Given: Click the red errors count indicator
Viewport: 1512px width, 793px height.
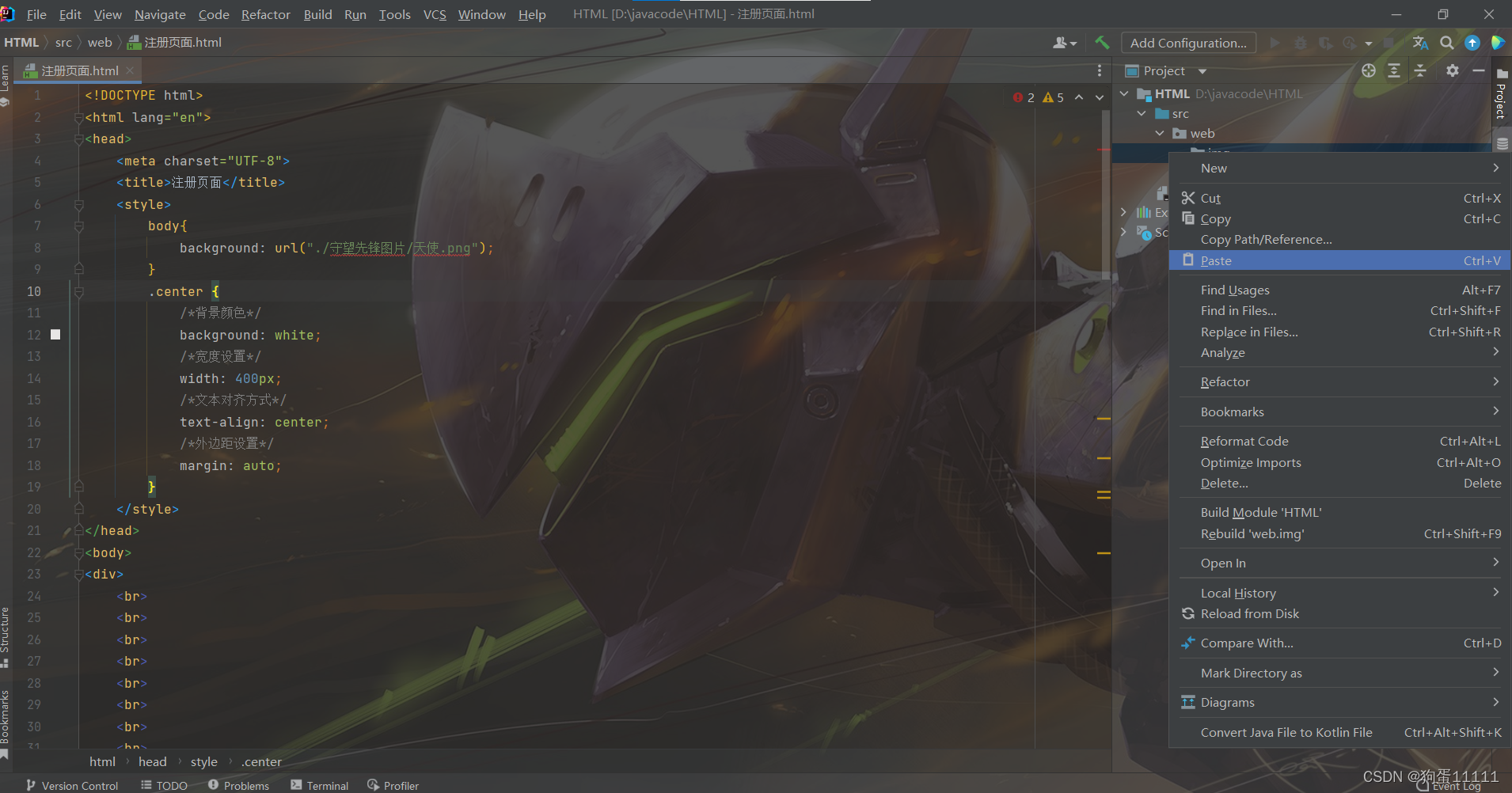Looking at the screenshot, I should 1024,97.
